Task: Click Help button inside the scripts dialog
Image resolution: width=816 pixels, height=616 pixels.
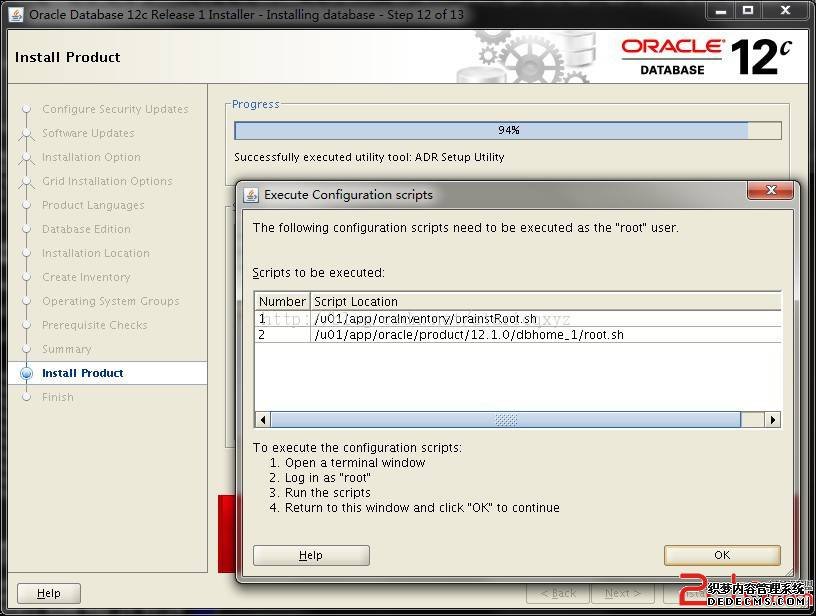Action: pos(311,555)
